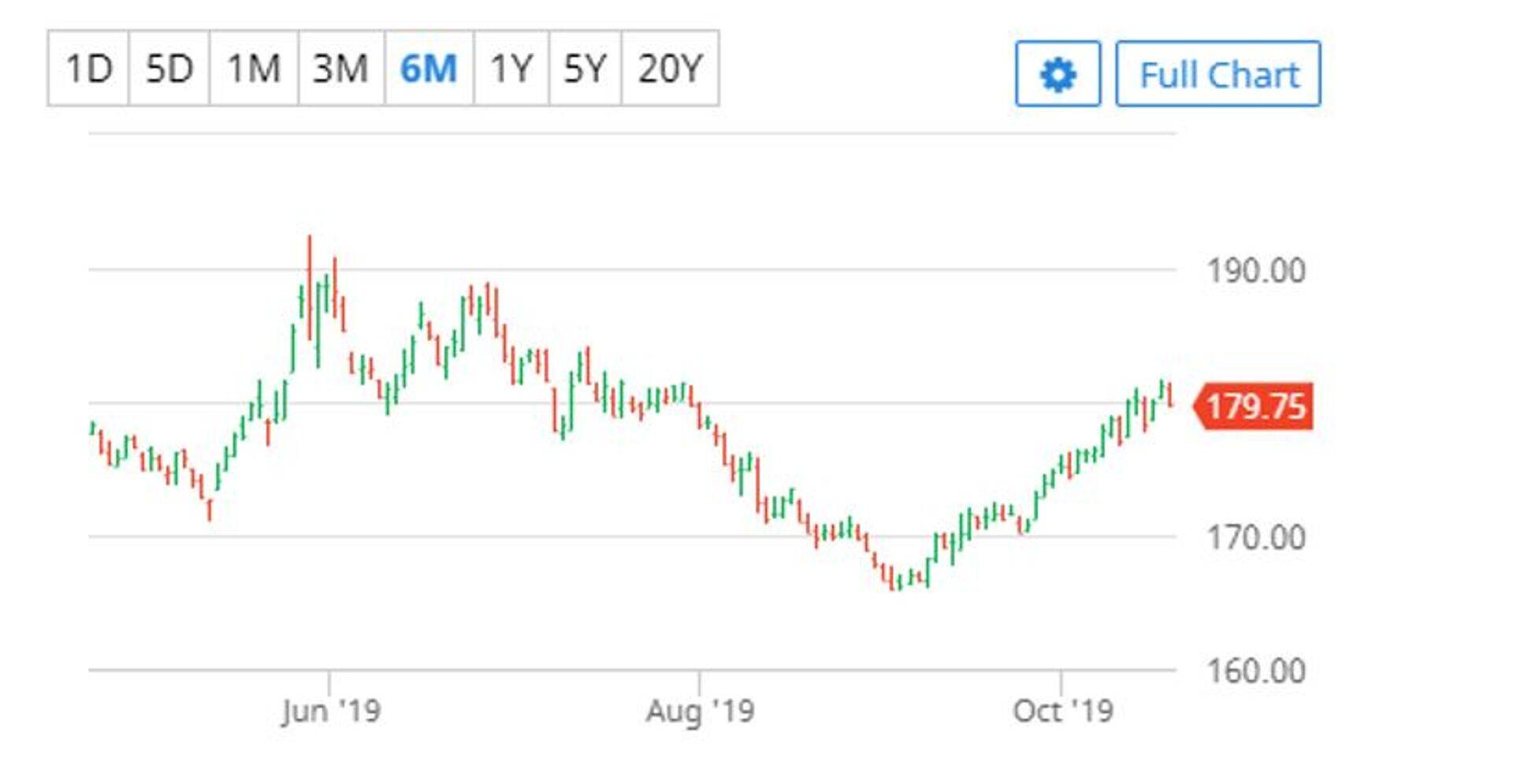
Task: Click the 170.00 y-axis label
Action: pos(1256,538)
